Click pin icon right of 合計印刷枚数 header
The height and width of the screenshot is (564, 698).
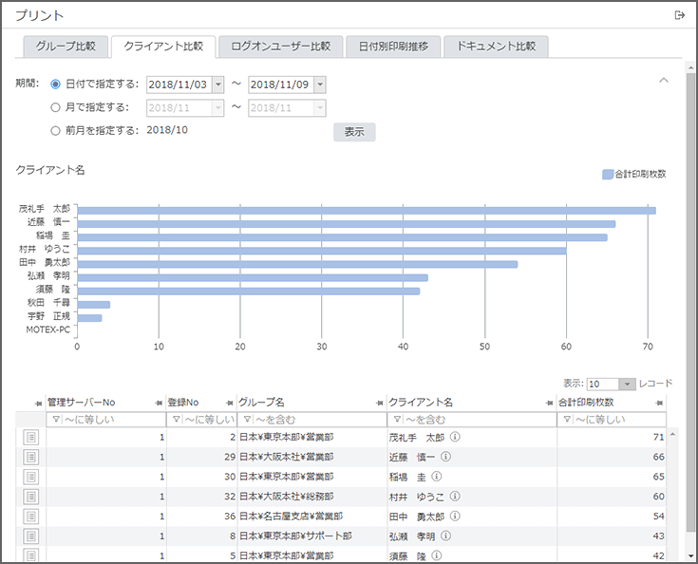click(659, 403)
